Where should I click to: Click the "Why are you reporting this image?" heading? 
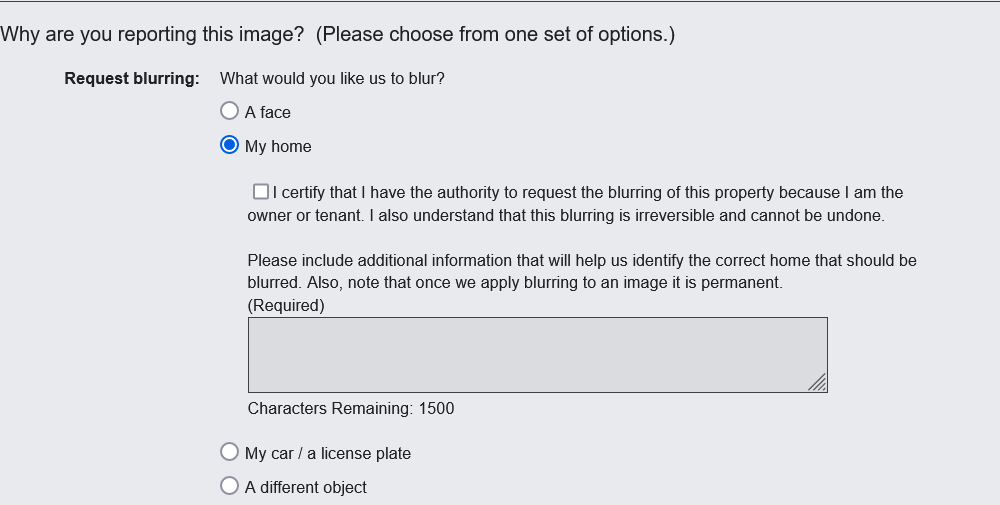tap(152, 34)
